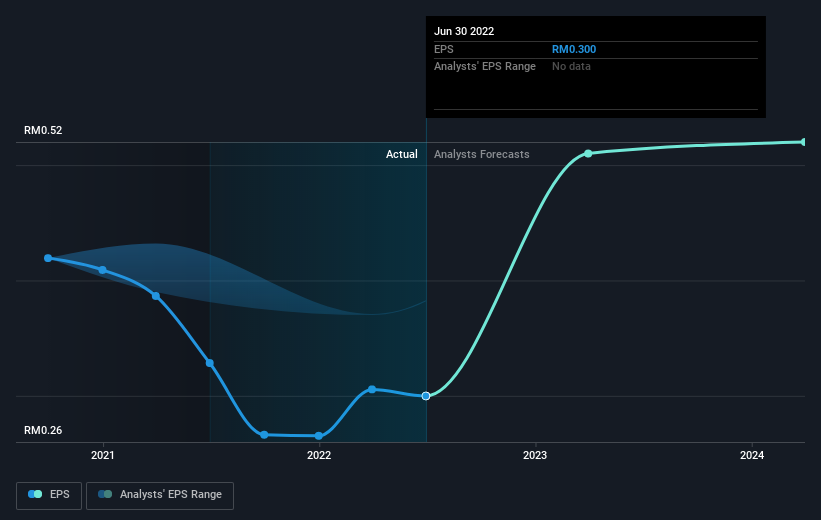Click the 2021 x-axis label
Screen dimensions: 821x520
(x=103, y=455)
